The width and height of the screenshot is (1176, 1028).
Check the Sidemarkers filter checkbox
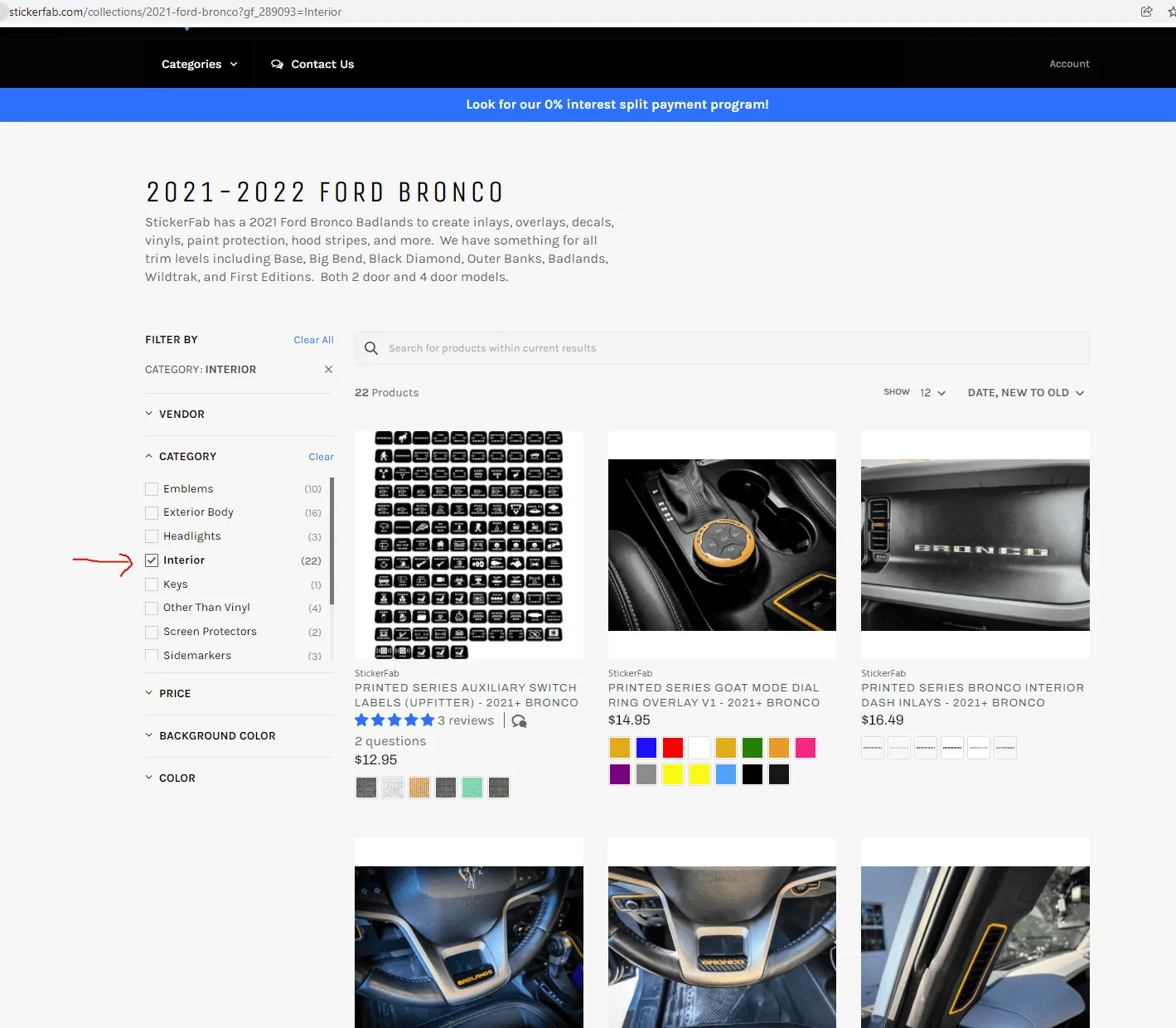152,655
